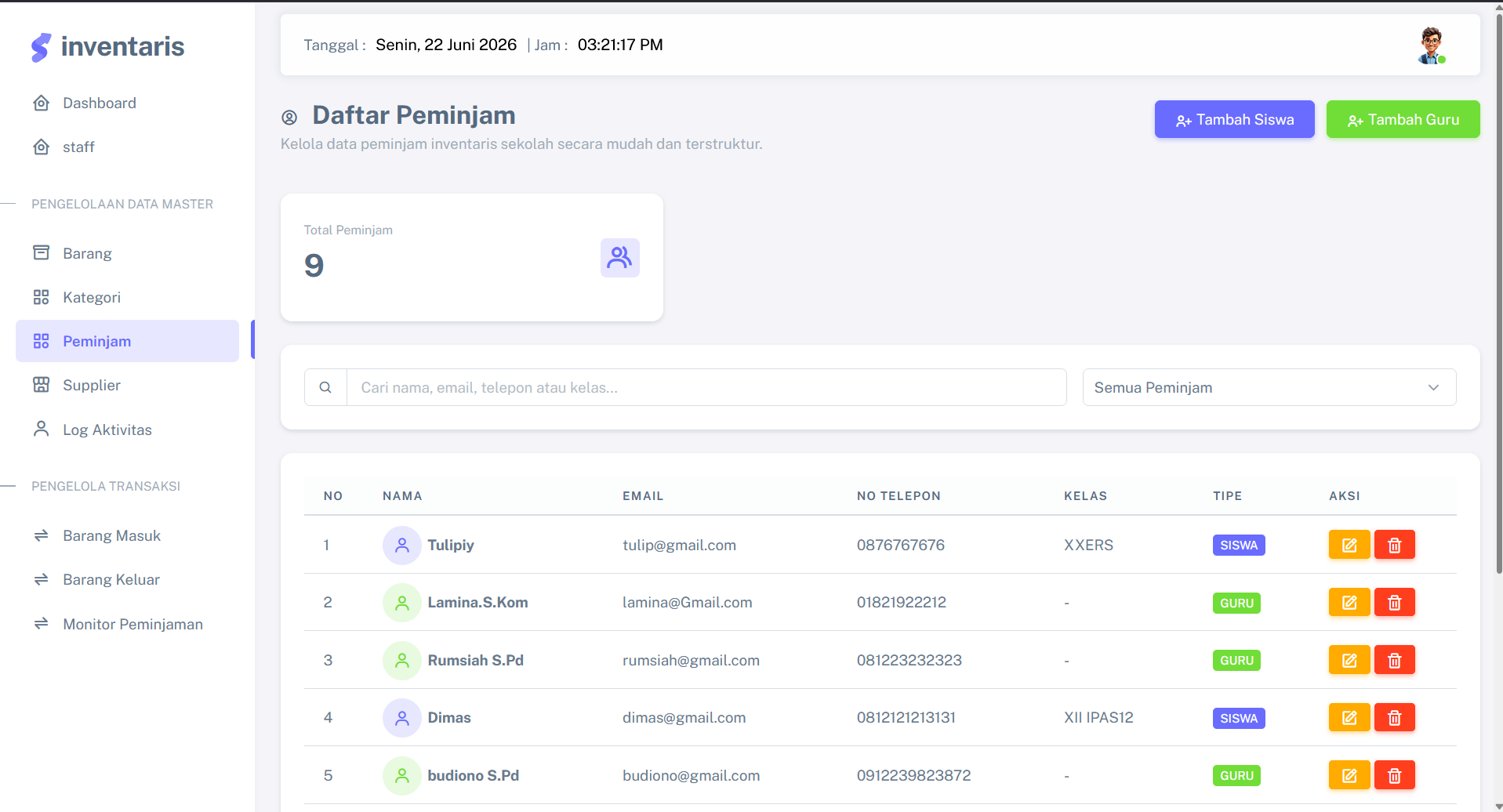1503x812 pixels.
Task: Click the SISWA badge for Tulipiy
Action: tap(1239, 545)
